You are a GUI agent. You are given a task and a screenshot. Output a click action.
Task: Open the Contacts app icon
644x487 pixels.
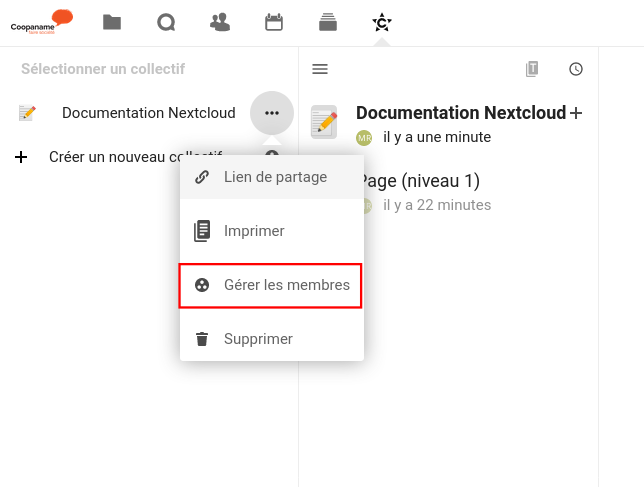click(x=220, y=22)
